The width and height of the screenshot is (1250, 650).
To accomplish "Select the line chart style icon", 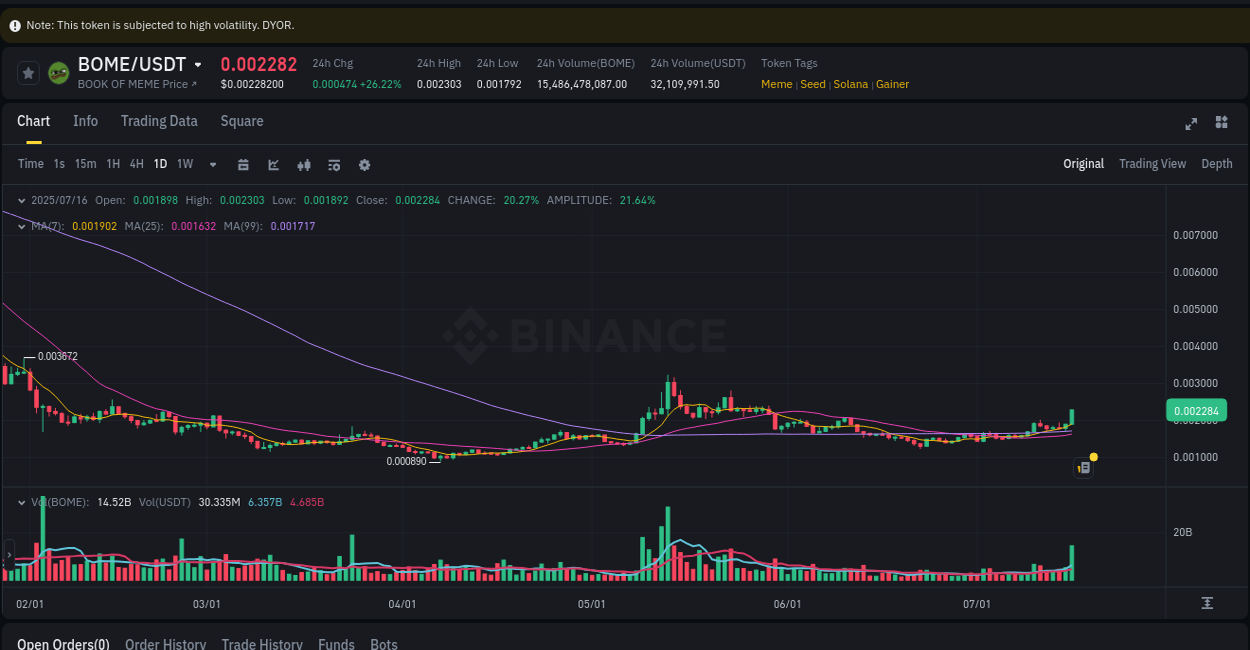I will (x=273, y=163).
